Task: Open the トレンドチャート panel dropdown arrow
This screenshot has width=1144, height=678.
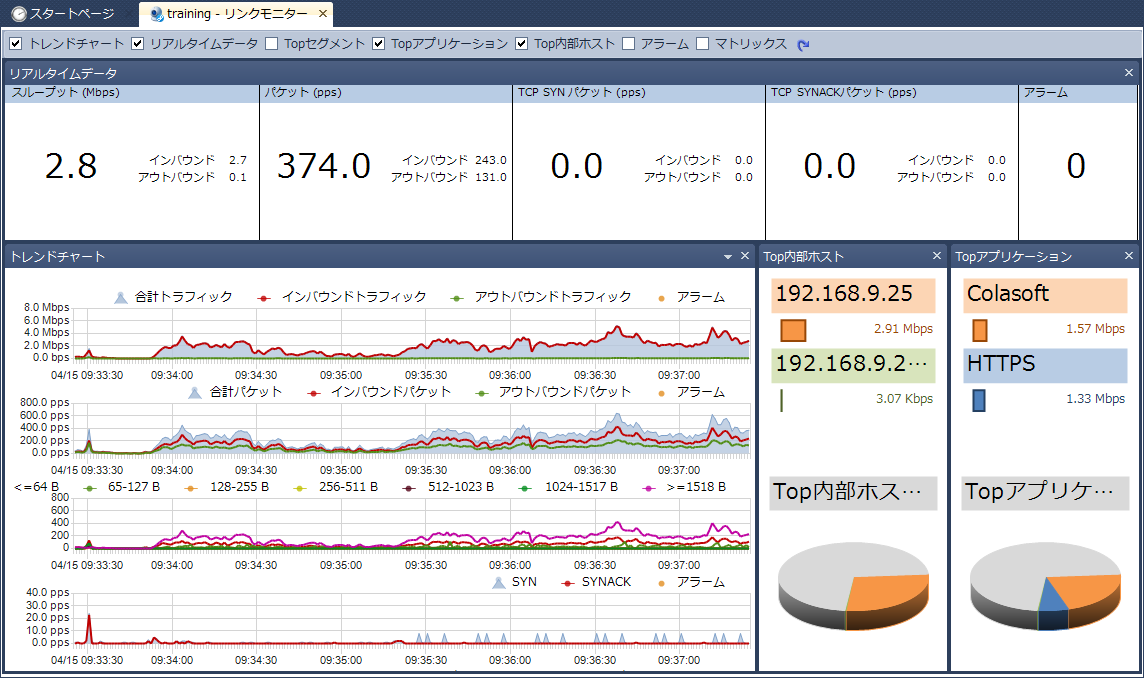Action: [728, 257]
